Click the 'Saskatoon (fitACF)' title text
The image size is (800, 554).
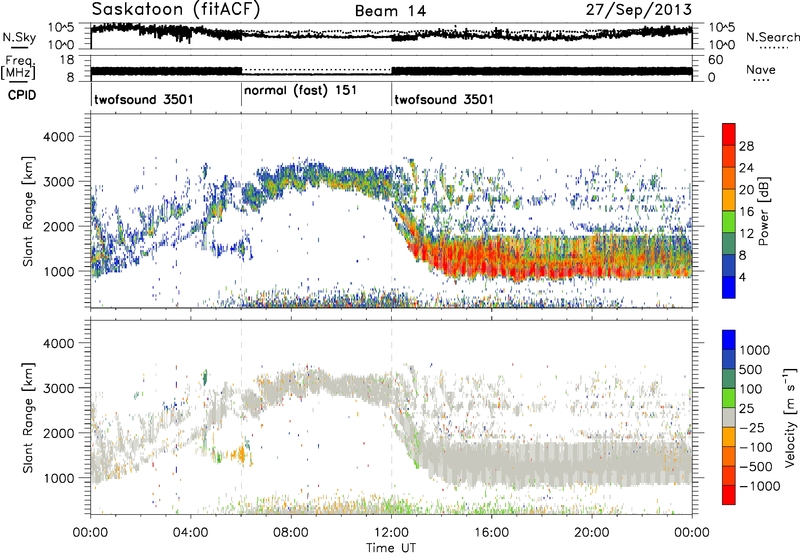(x=176, y=9)
